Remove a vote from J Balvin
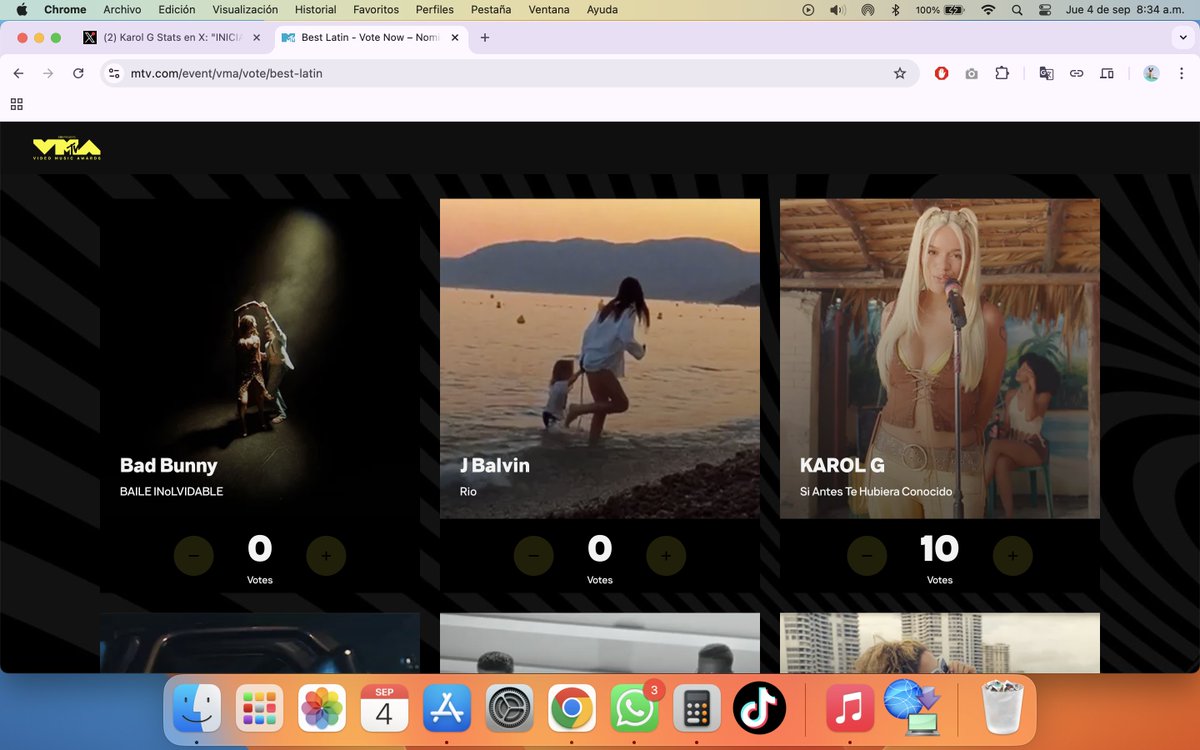This screenshot has width=1200, height=750. point(534,556)
